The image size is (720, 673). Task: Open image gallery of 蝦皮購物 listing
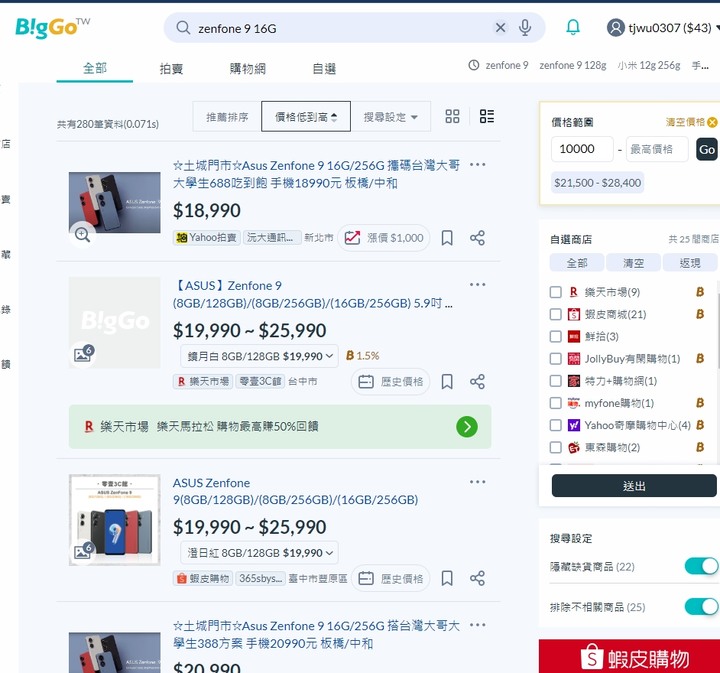point(84,550)
